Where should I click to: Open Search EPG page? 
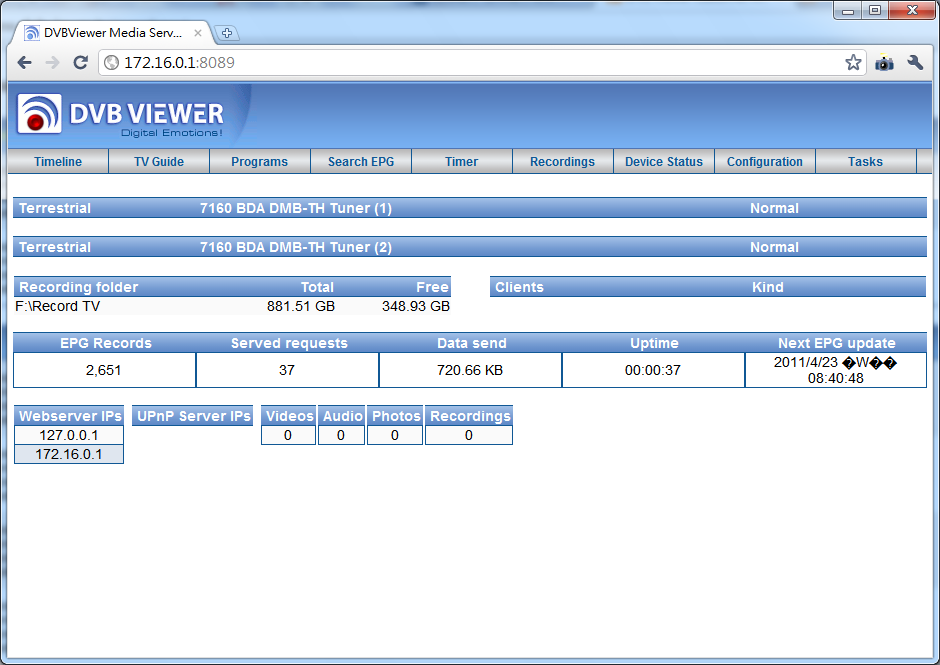361,162
